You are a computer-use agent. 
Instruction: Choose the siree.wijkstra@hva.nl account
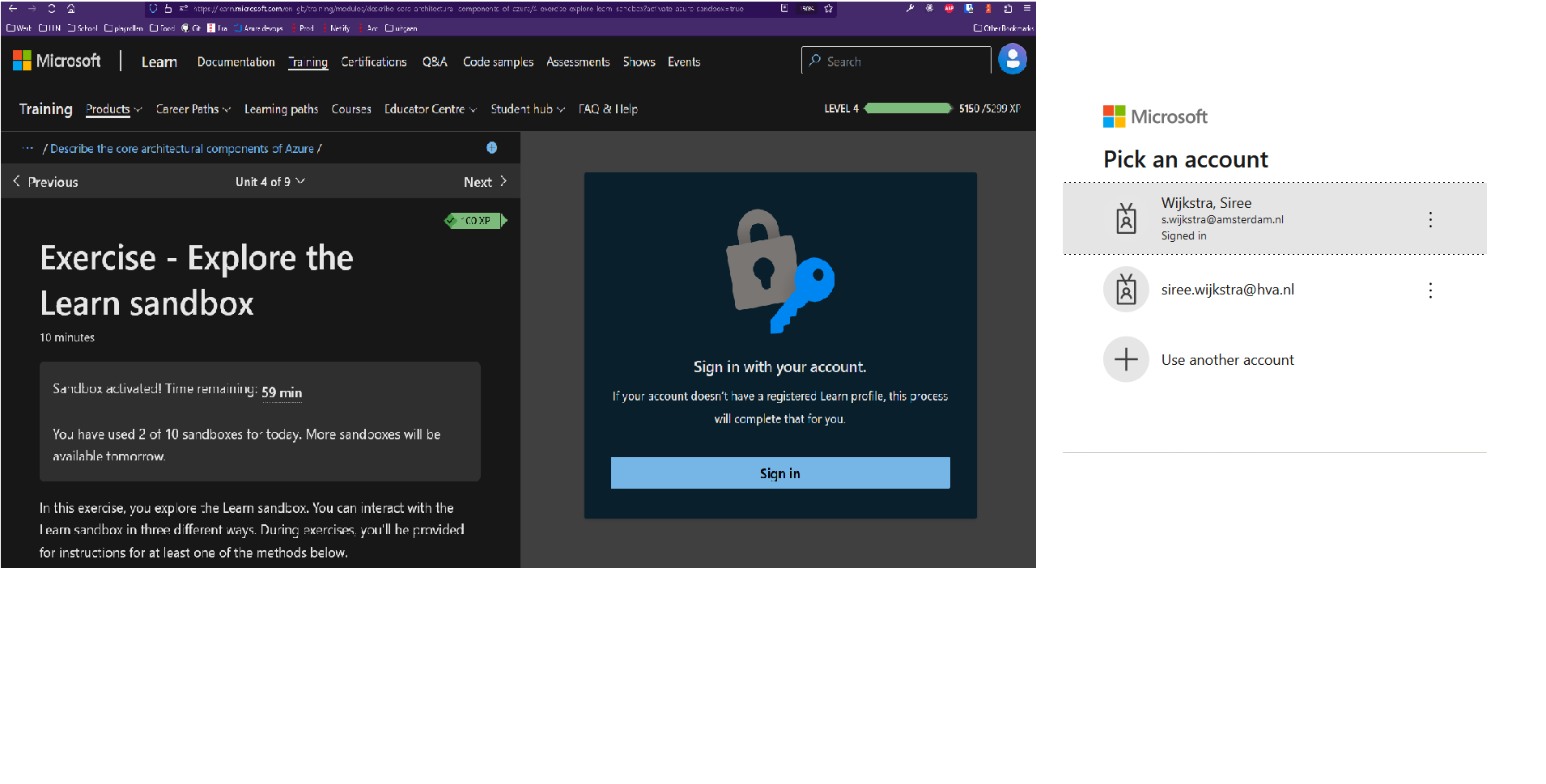(1274, 290)
